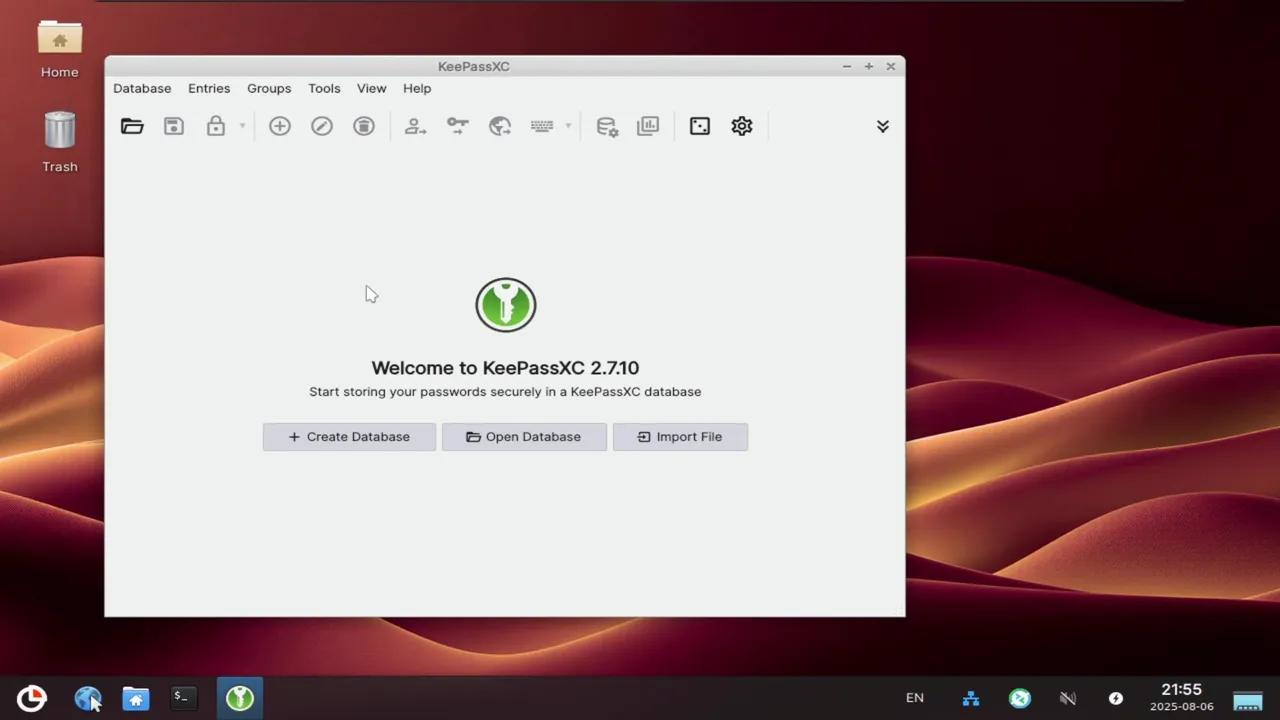Viewport: 1280px width, 720px height.
Task: Open the dropdown arrow beside the lock icon
Action: pos(242,126)
